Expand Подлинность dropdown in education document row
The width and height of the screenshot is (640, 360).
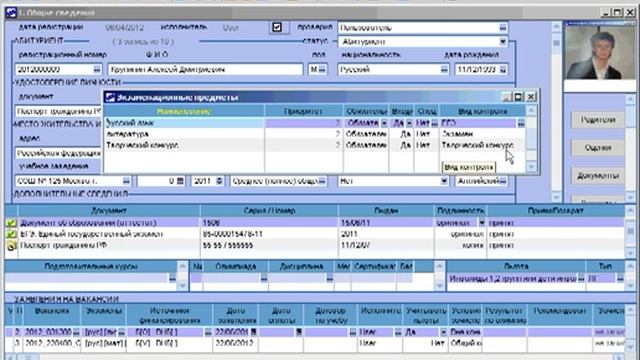click(482, 223)
